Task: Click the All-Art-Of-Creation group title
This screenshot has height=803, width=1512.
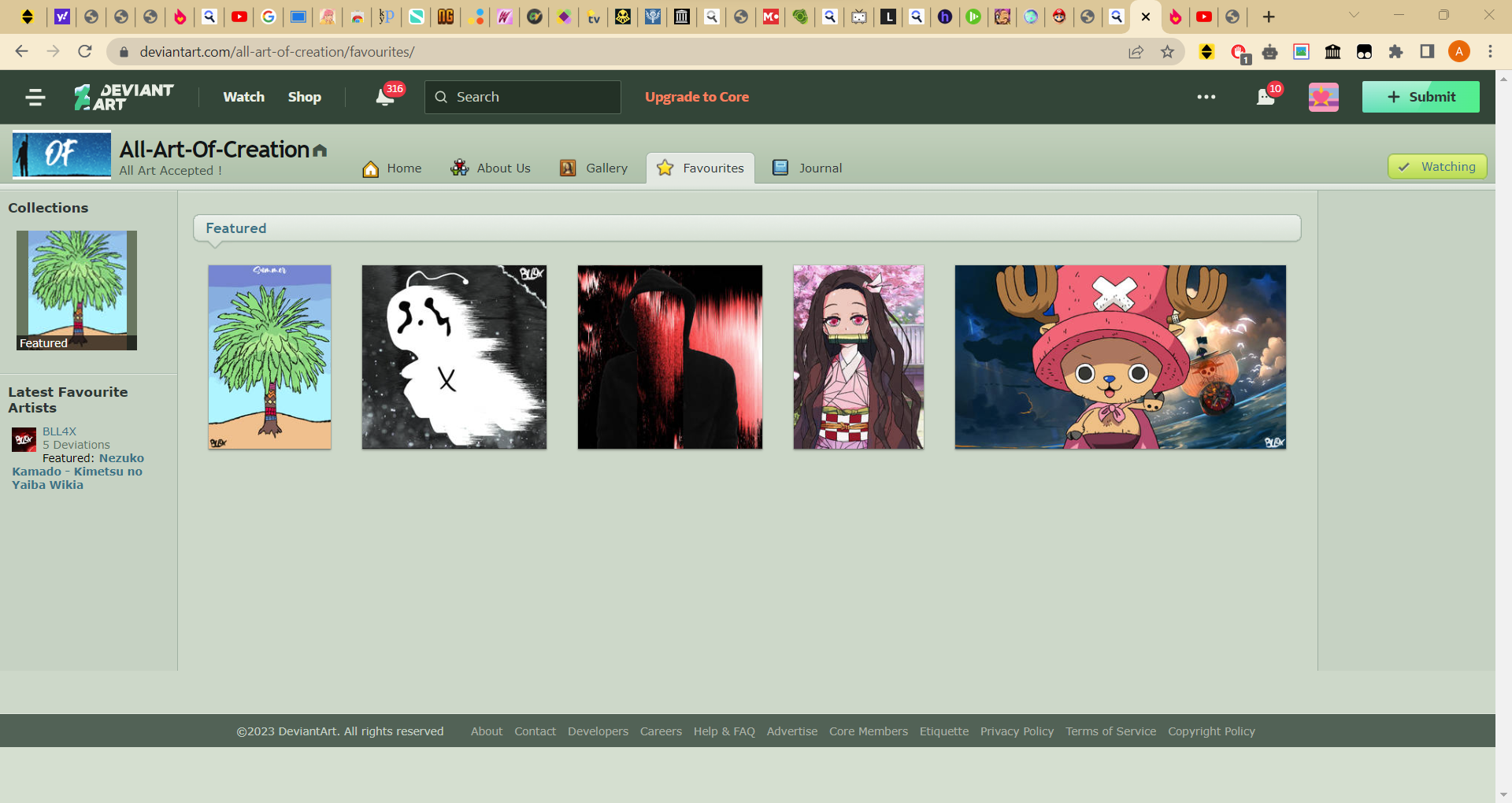Action: [214, 150]
